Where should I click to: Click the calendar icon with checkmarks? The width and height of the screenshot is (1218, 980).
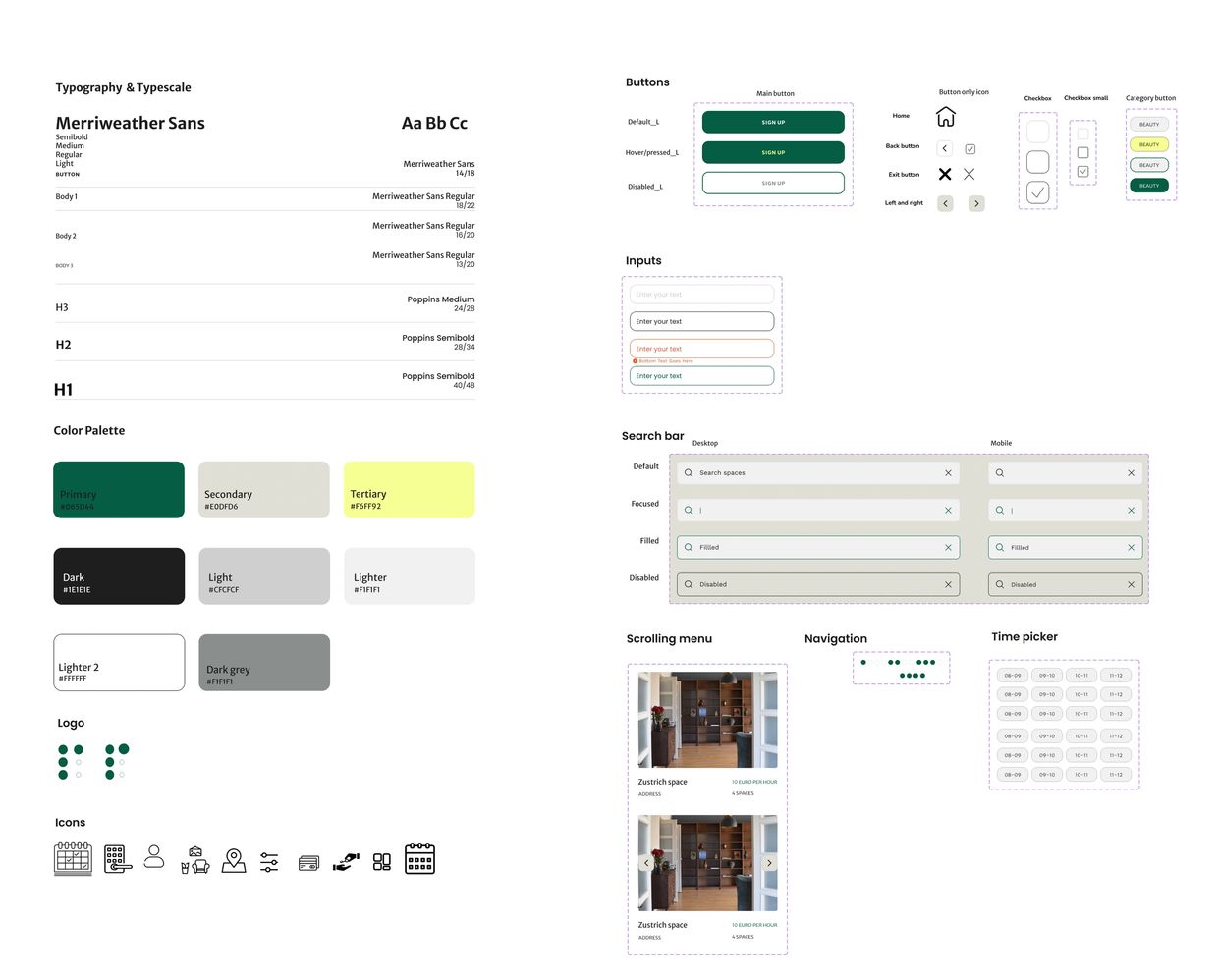click(73, 858)
